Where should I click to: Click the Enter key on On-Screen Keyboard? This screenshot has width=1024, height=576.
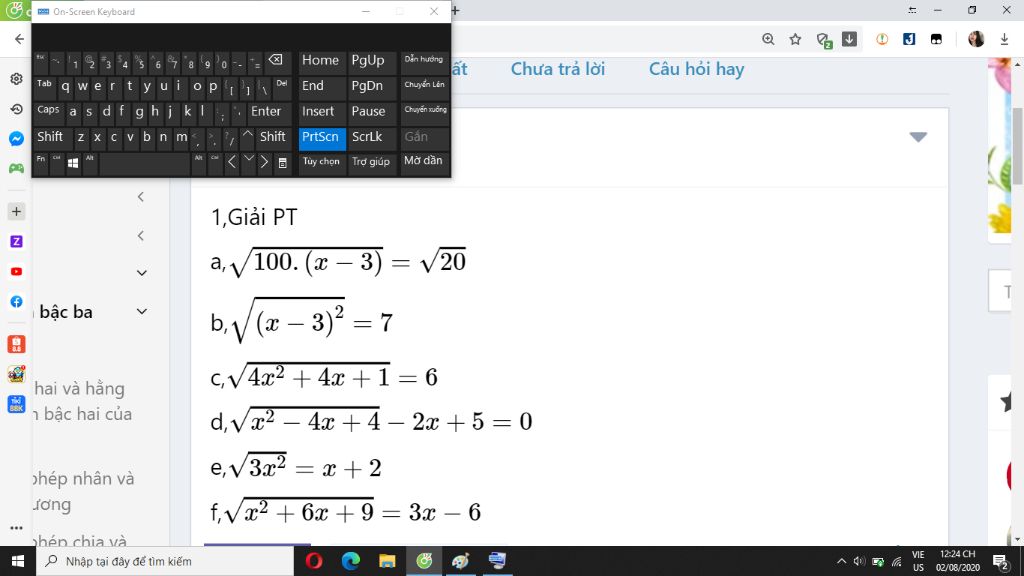point(266,112)
